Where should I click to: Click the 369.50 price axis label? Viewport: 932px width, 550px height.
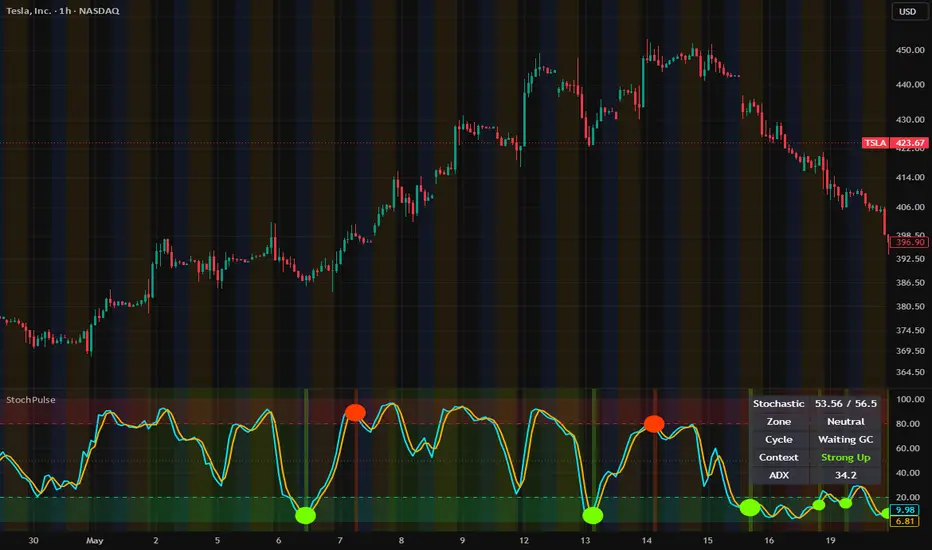click(910, 351)
